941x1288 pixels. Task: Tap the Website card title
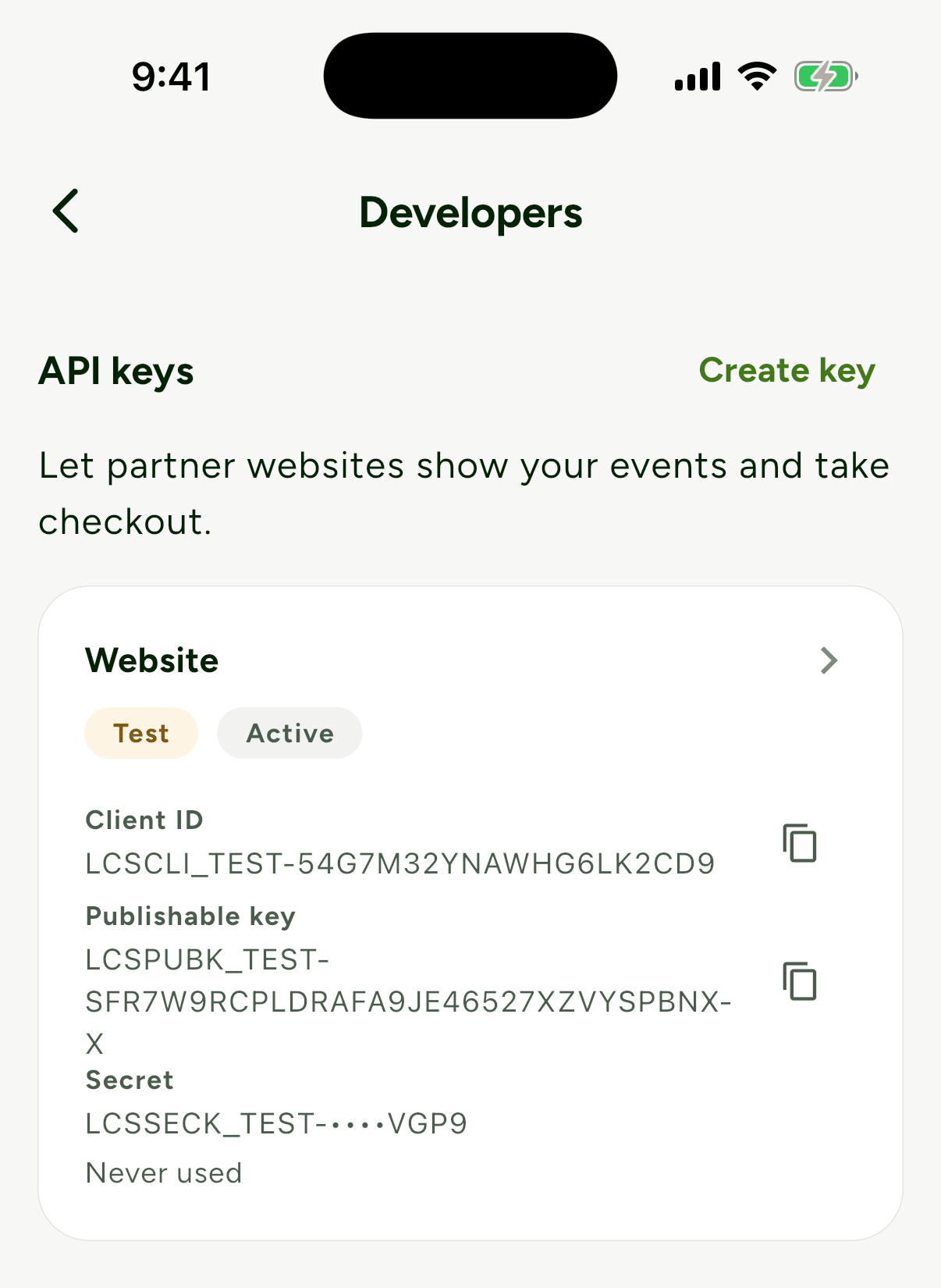coord(152,660)
